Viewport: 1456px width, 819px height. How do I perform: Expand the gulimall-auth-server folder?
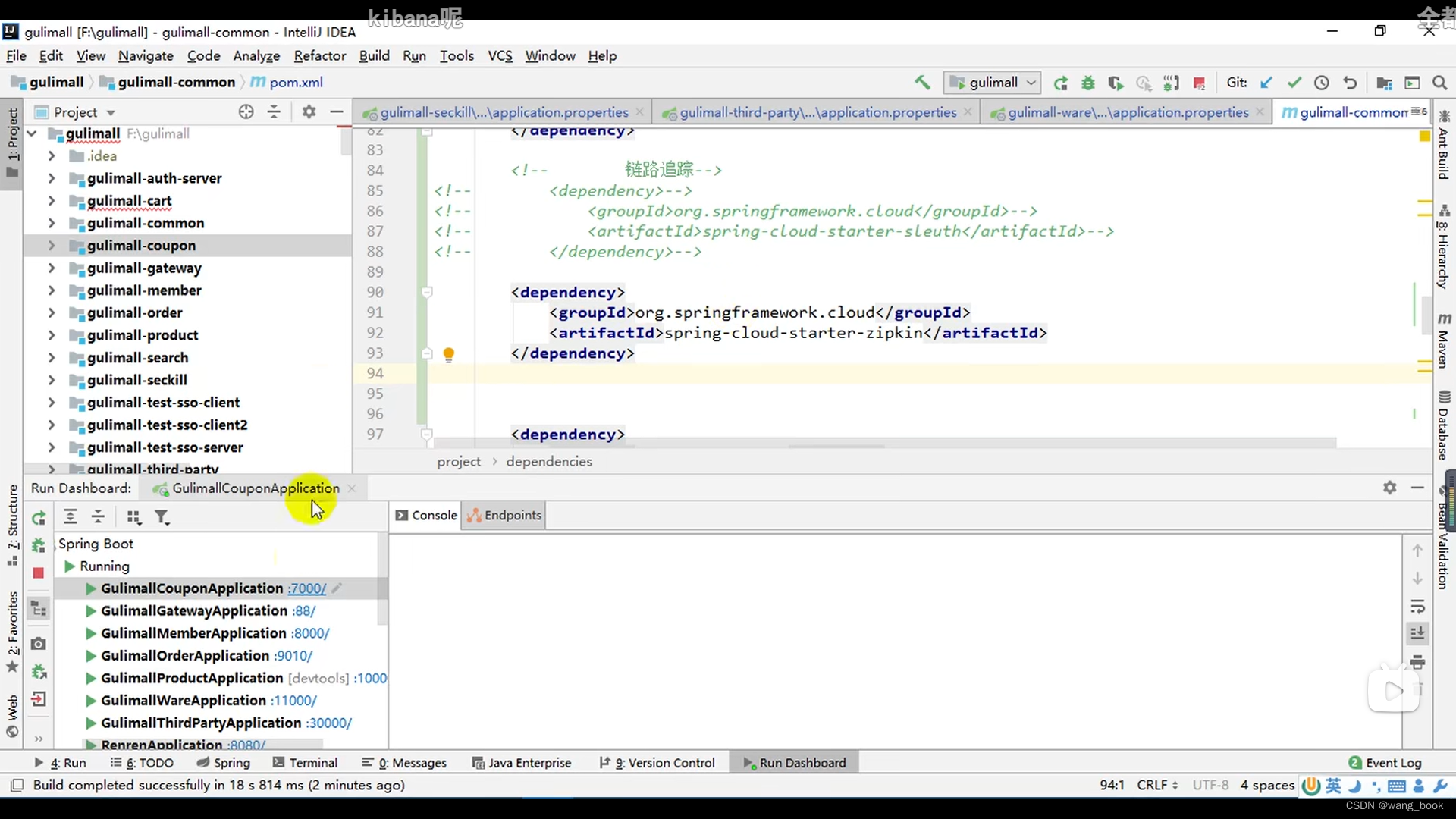coord(51,178)
